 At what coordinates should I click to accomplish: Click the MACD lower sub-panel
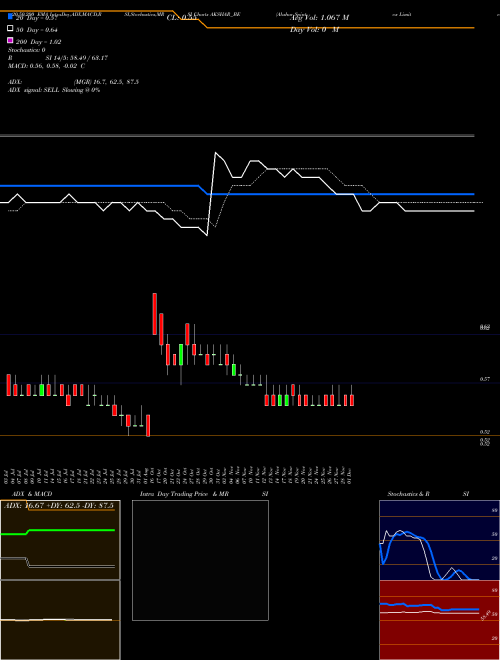[60, 620]
